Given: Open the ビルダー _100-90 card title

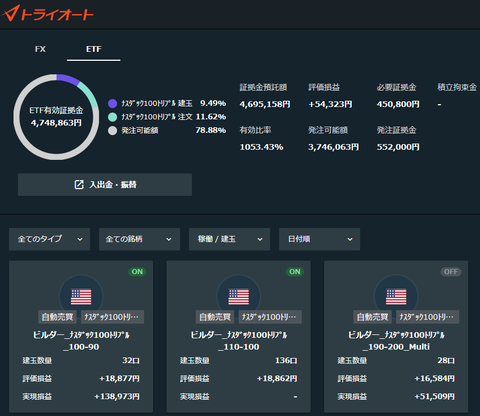Looking at the screenshot, I should (81, 341).
